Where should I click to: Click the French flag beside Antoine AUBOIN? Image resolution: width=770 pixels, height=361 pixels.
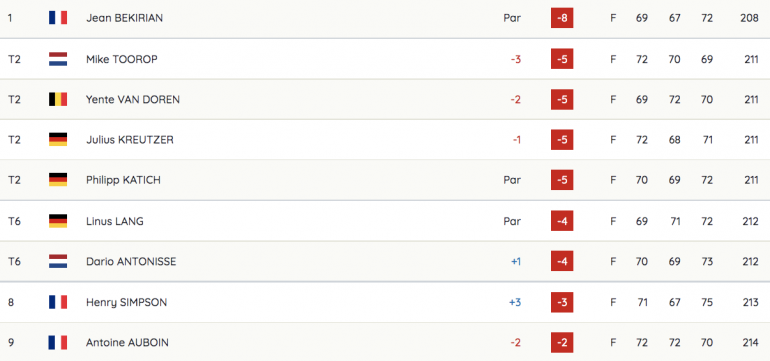pyautogui.click(x=58, y=342)
